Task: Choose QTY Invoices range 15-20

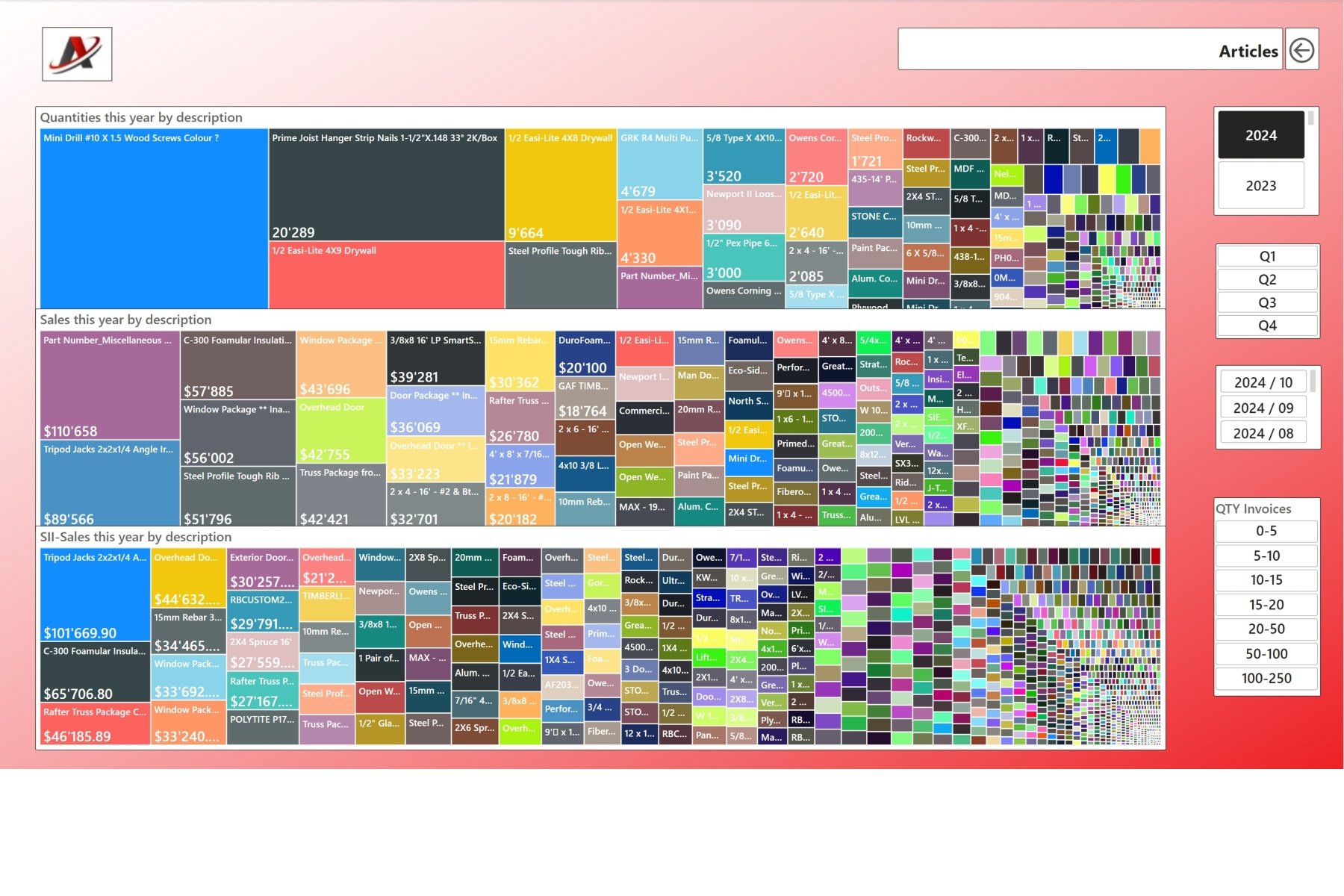Action: click(x=1266, y=605)
